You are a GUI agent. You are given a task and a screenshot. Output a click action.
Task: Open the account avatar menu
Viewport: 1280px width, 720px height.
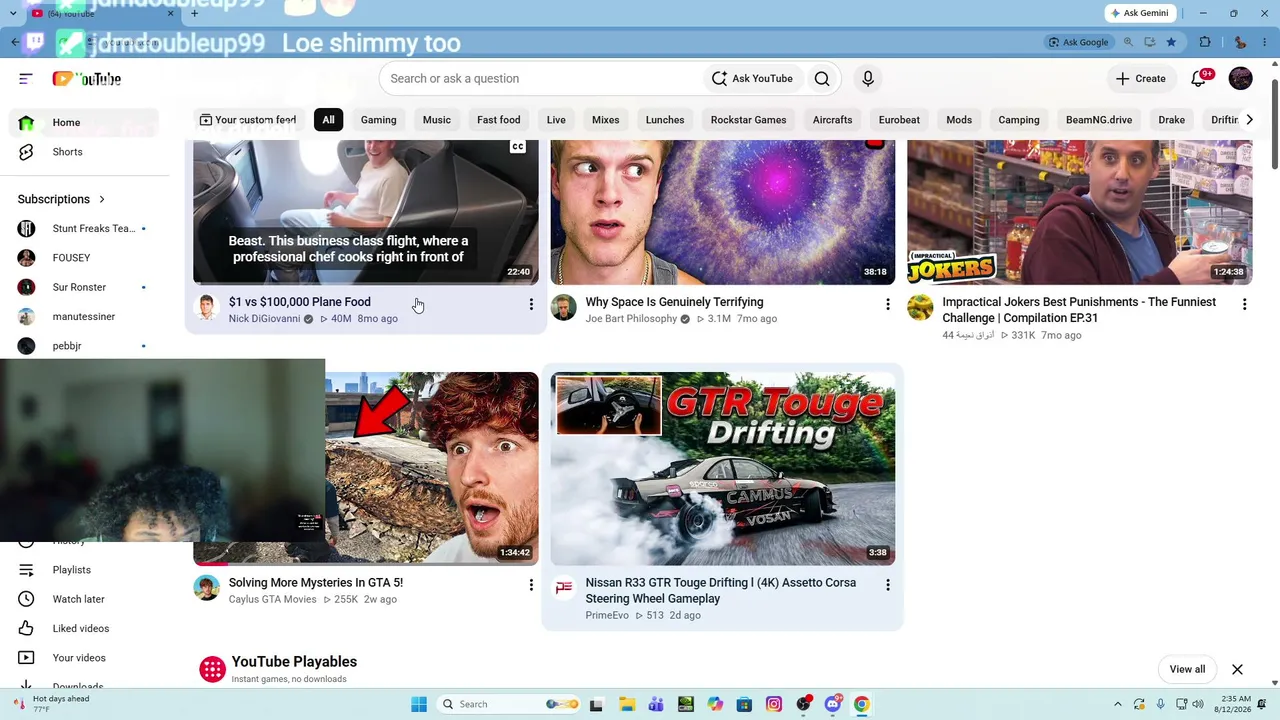[1241, 79]
